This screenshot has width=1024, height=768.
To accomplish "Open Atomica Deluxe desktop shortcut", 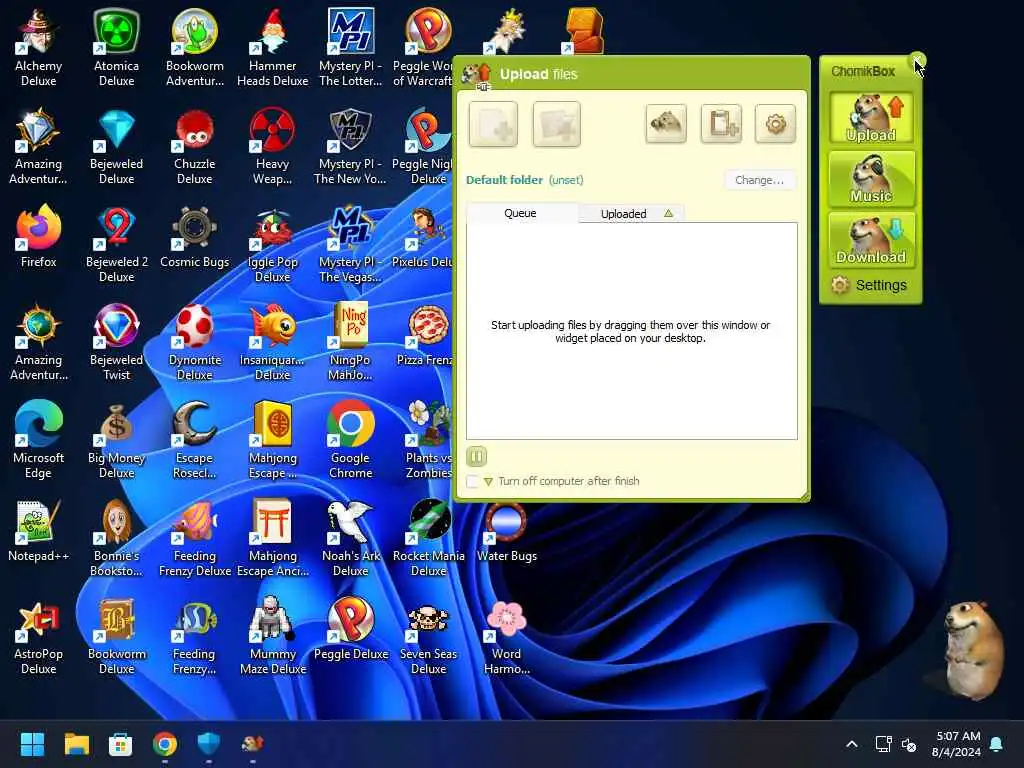I will click(116, 47).
